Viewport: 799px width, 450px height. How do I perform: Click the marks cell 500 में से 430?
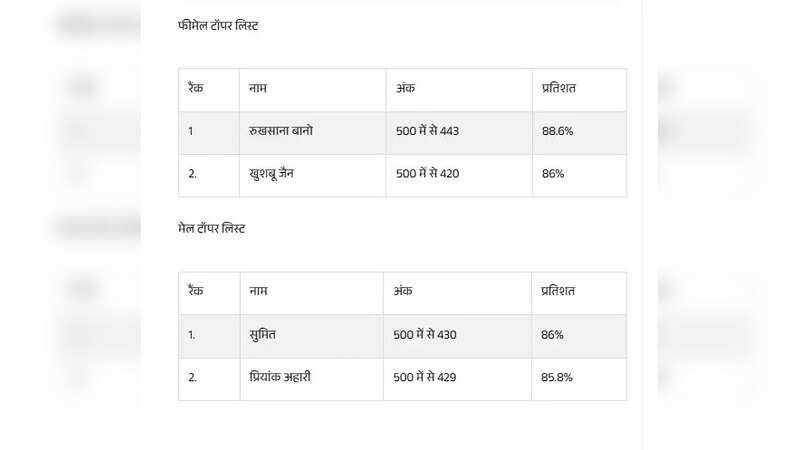(426, 335)
